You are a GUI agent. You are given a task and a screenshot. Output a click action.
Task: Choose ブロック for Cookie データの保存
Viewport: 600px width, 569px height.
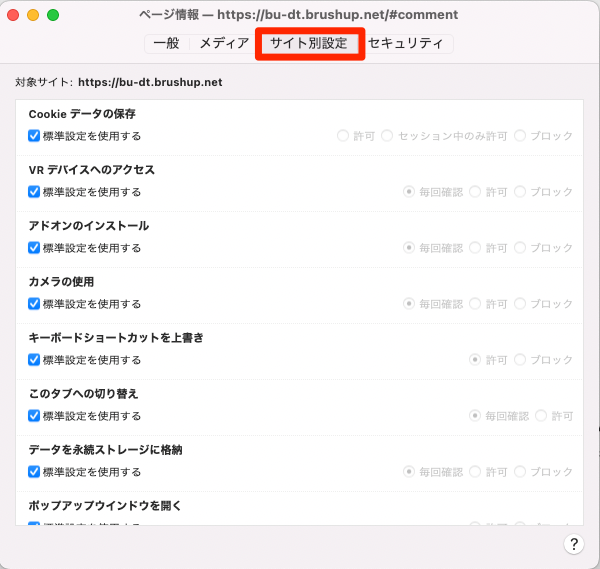(520, 136)
